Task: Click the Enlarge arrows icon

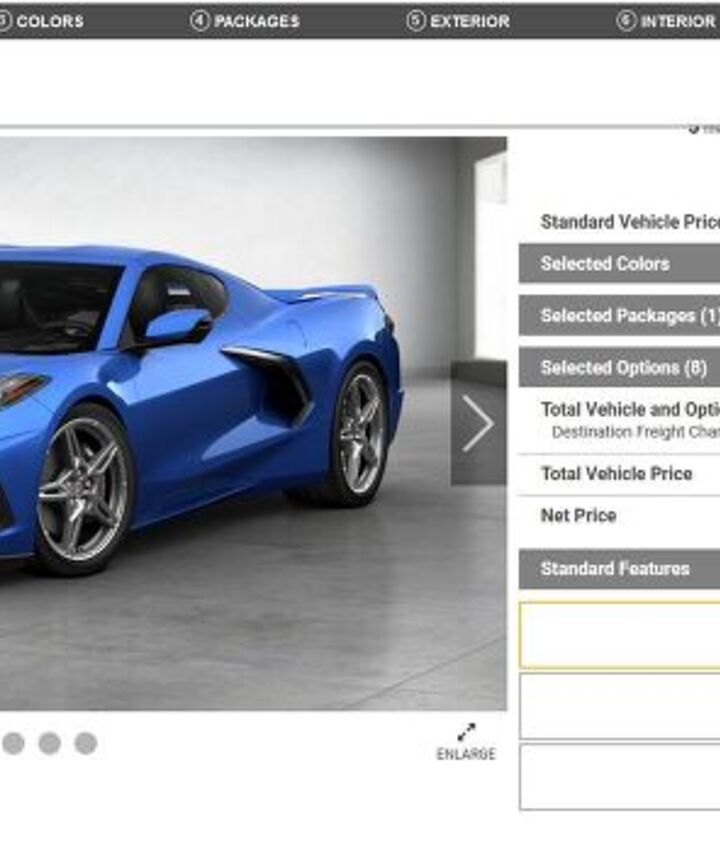Action: click(x=466, y=732)
